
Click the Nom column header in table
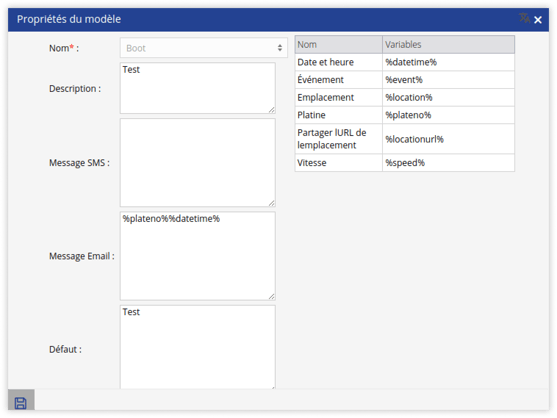(339, 44)
